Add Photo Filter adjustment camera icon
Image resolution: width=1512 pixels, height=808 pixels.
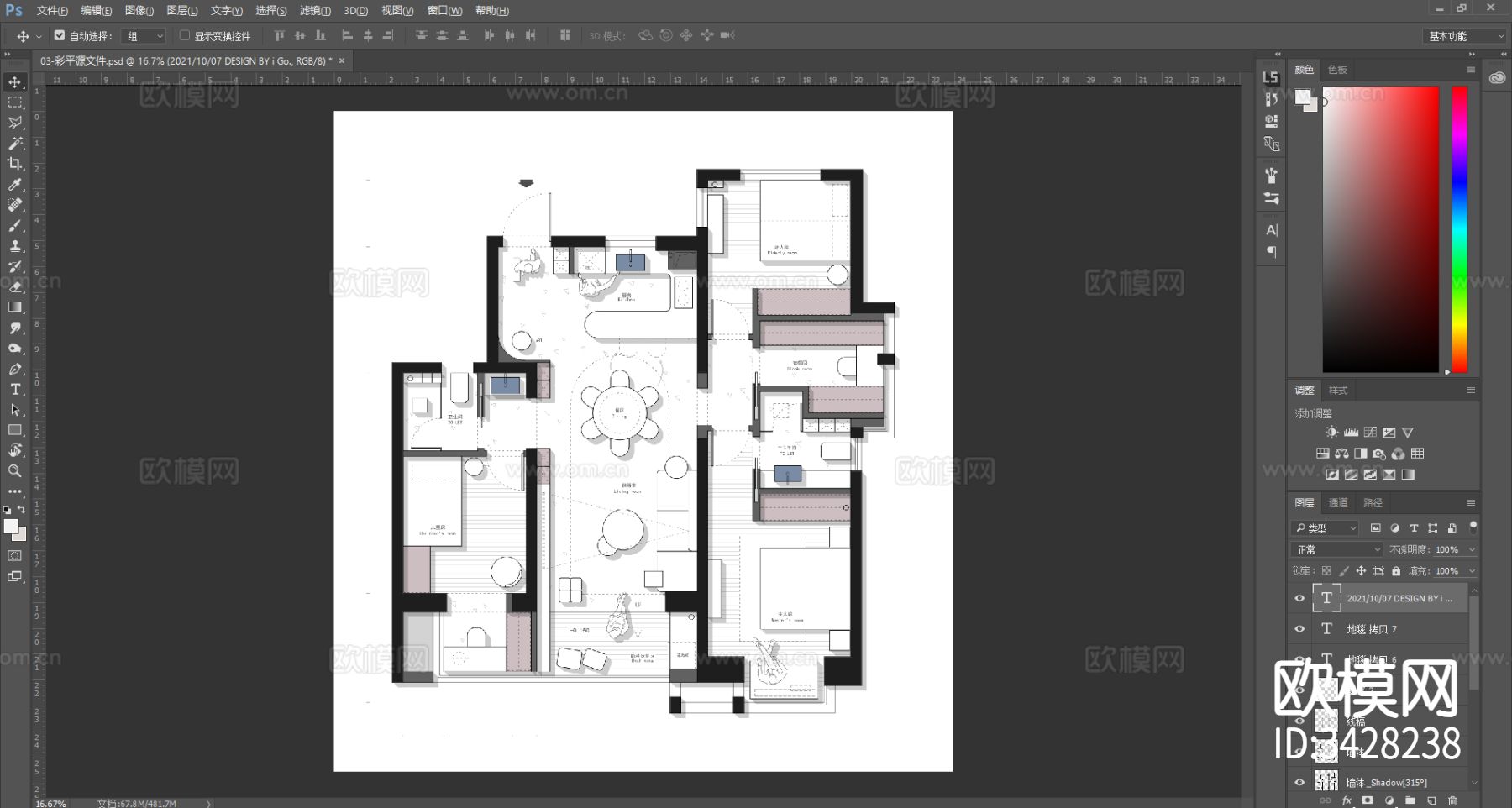click(1379, 454)
